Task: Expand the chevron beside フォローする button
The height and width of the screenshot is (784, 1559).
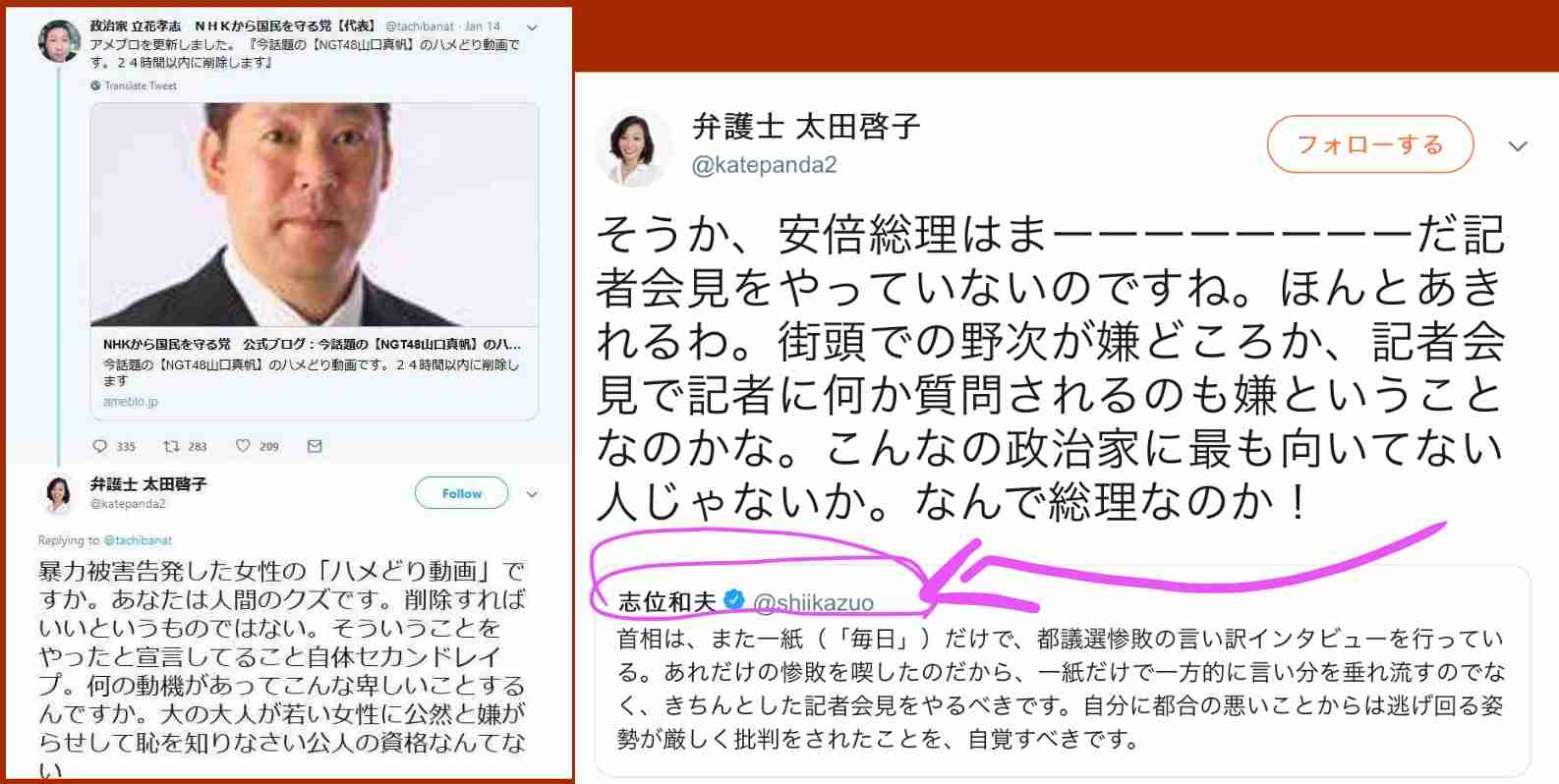Action: [x=1518, y=146]
